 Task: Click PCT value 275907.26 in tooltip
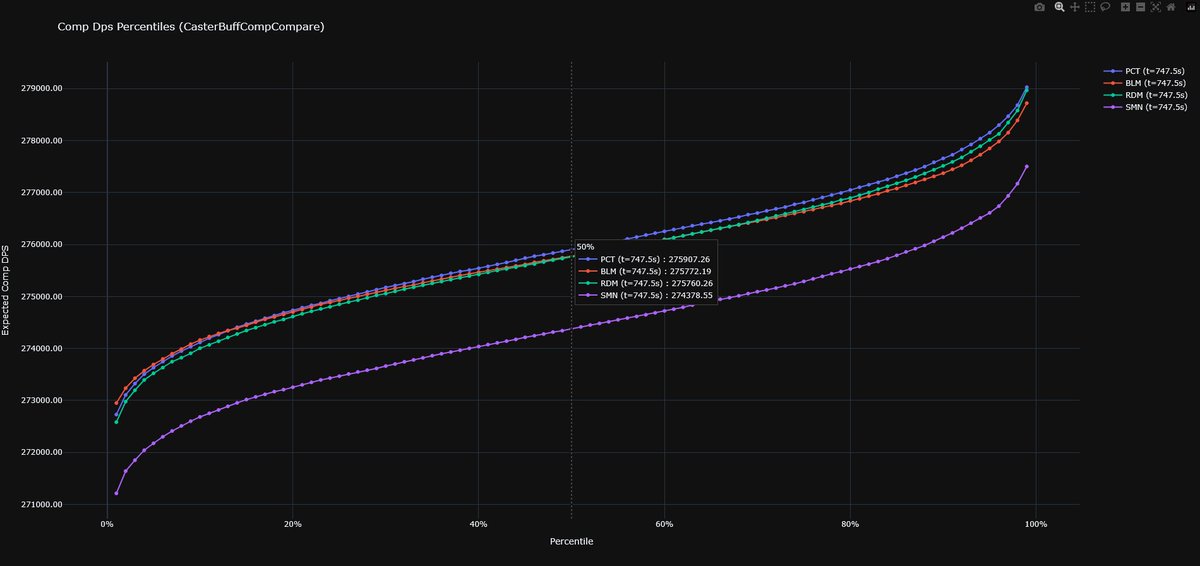tap(691, 258)
